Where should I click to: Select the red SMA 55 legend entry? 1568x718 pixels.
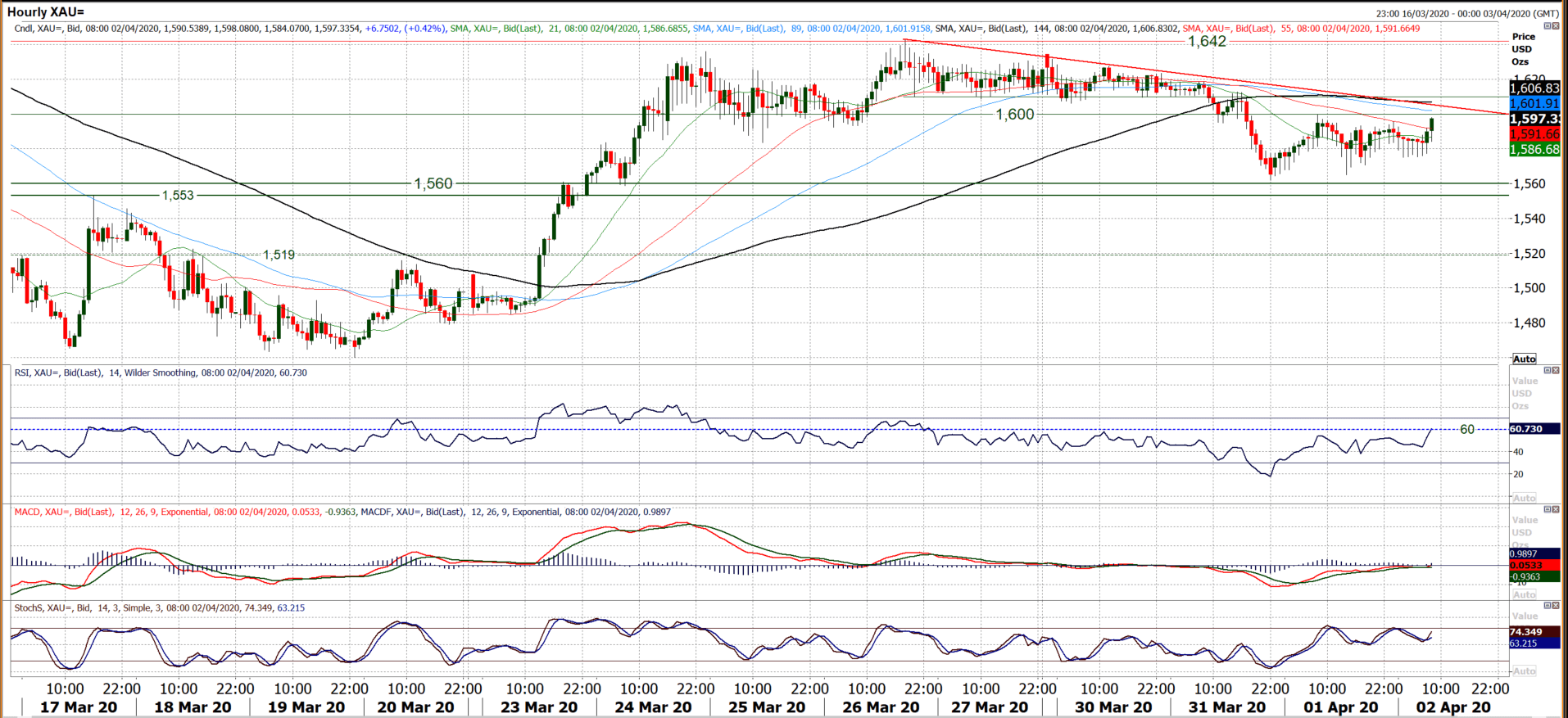coord(1301,29)
